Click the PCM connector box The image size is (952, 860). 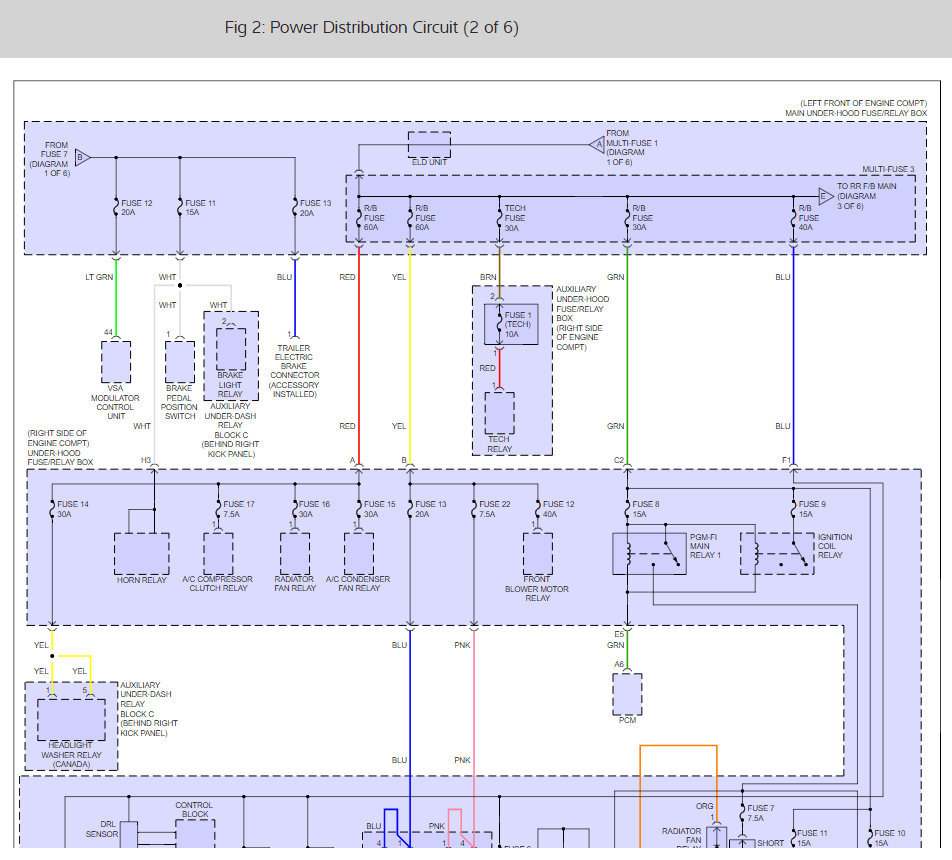click(627, 693)
